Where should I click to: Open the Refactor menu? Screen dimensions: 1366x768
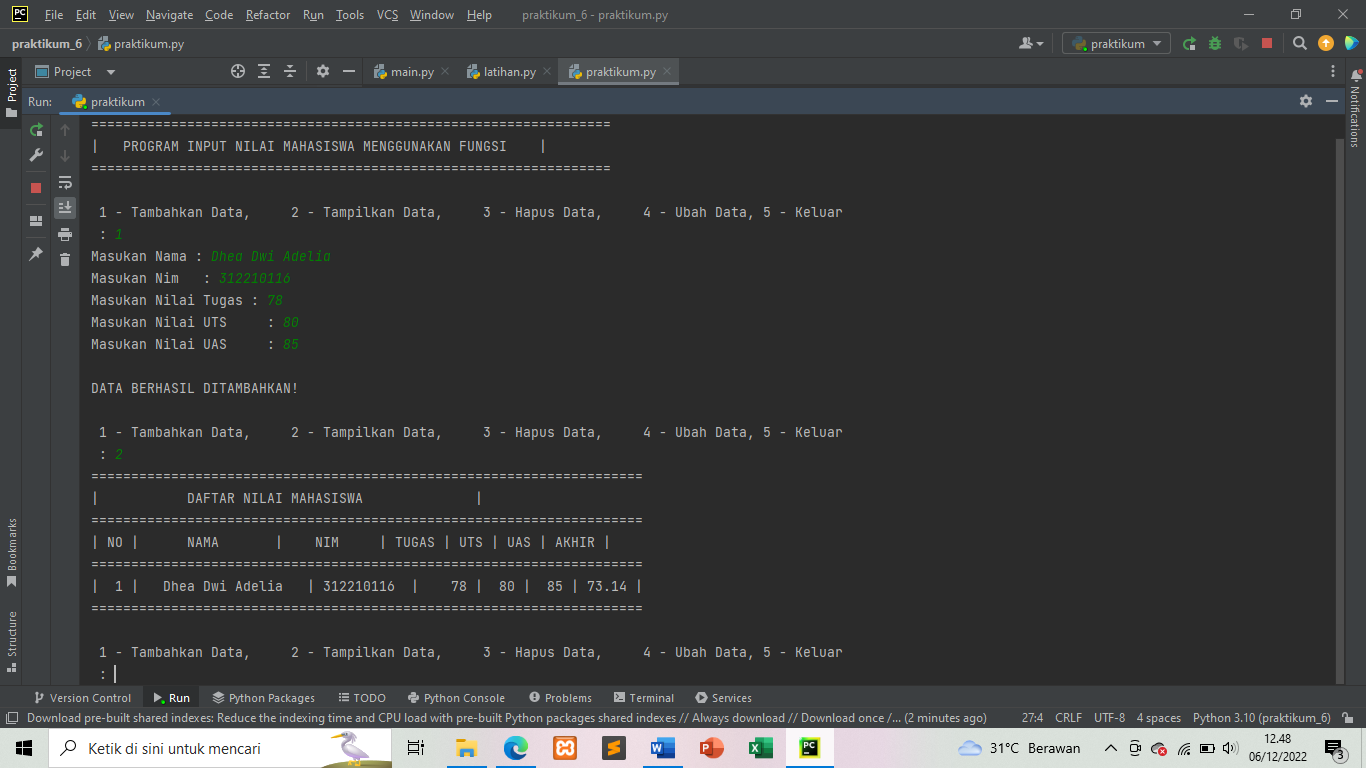(267, 15)
